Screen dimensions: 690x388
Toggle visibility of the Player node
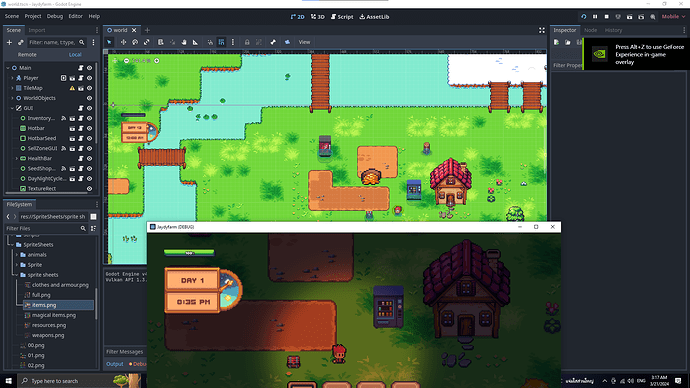(x=89, y=78)
